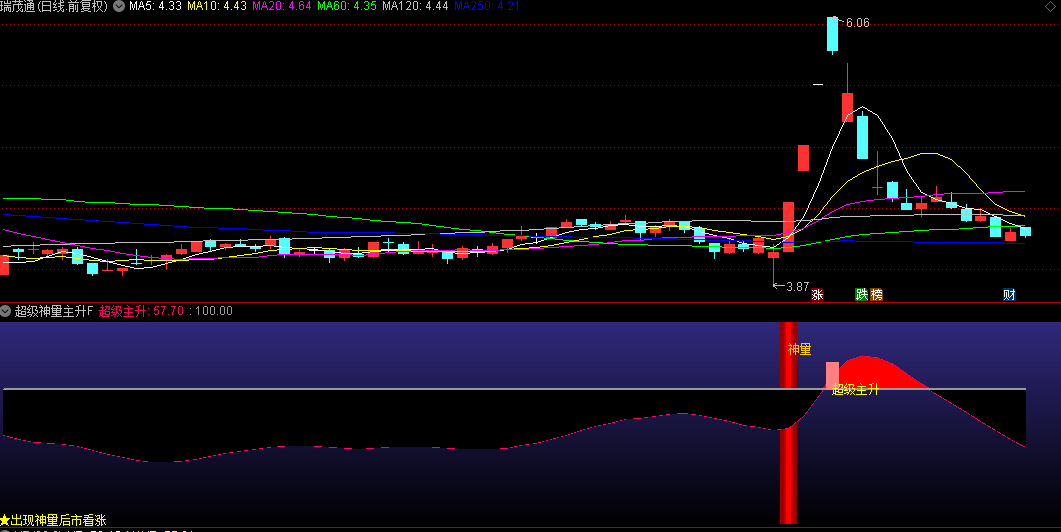Click the yellow star beside 出现神量后市看涨
The image size is (1061, 532).
(x=5, y=520)
